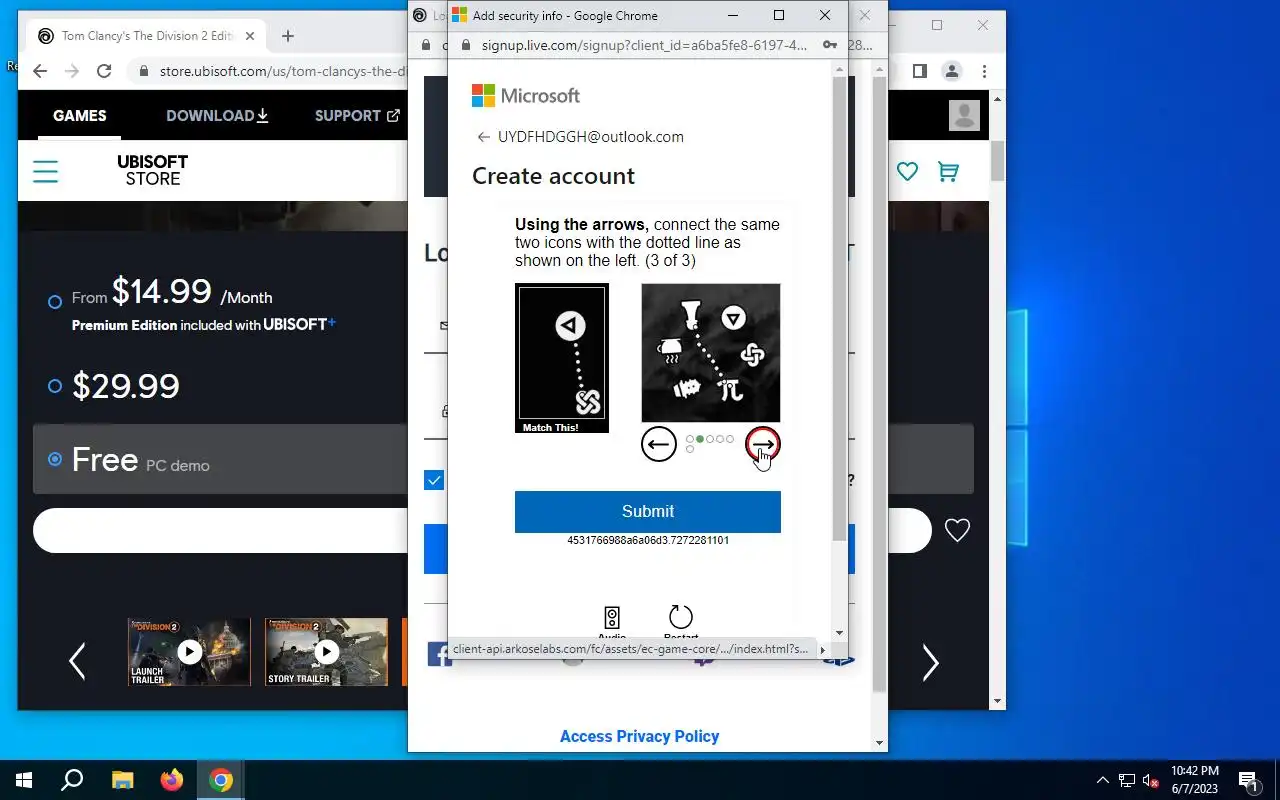Image resolution: width=1280 pixels, height=800 pixels.
Task: Open the DOWNLOAD menu item
Action: (217, 115)
